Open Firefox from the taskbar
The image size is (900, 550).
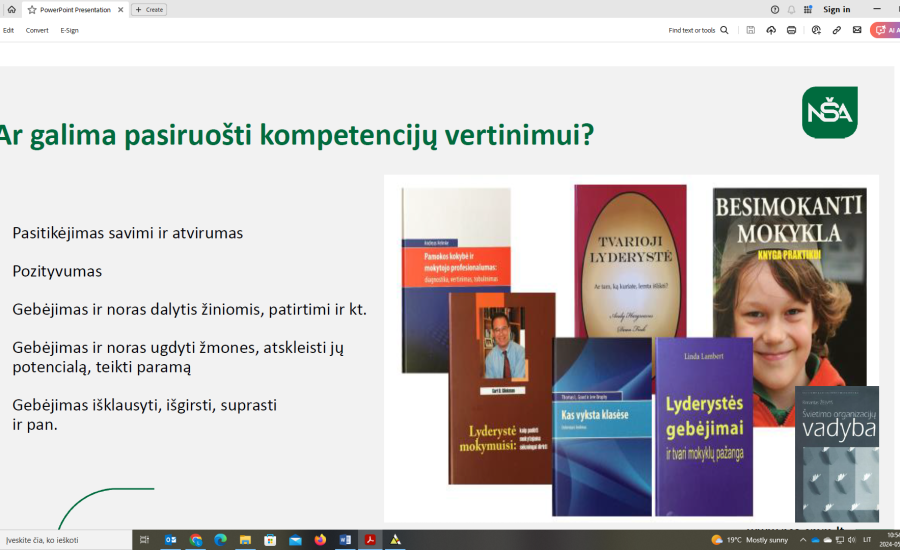tap(320, 540)
